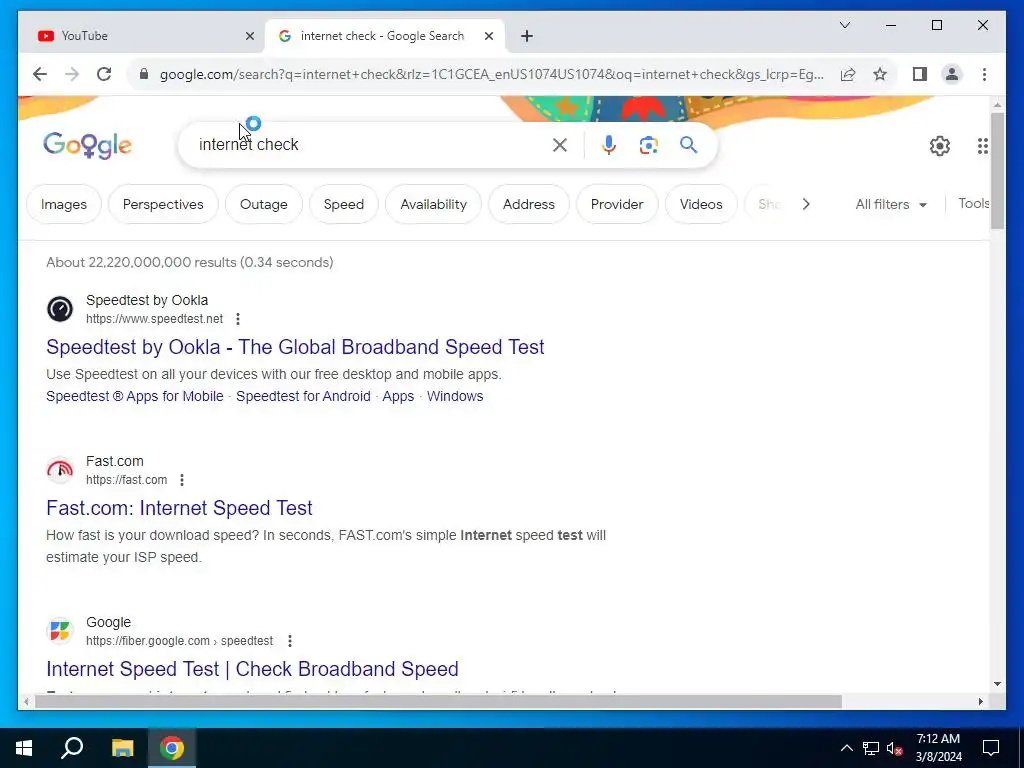
Task: Open the notification center icon
Action: click(x=991, y=748)
